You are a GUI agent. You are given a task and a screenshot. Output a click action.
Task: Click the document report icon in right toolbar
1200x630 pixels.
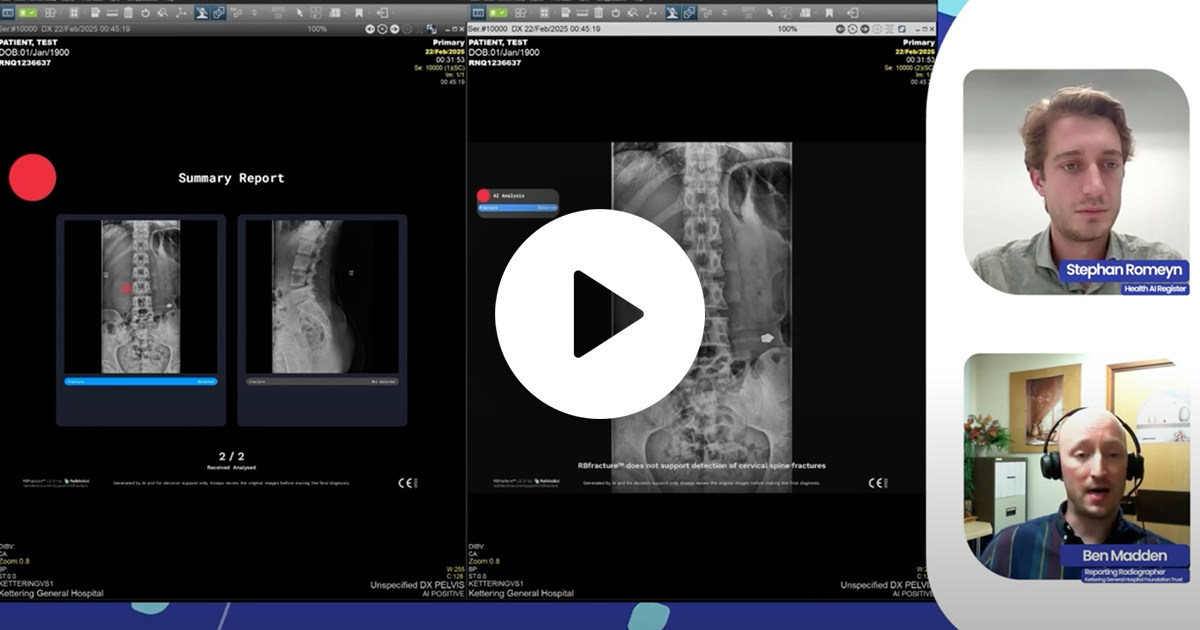(x=565, y=13)
